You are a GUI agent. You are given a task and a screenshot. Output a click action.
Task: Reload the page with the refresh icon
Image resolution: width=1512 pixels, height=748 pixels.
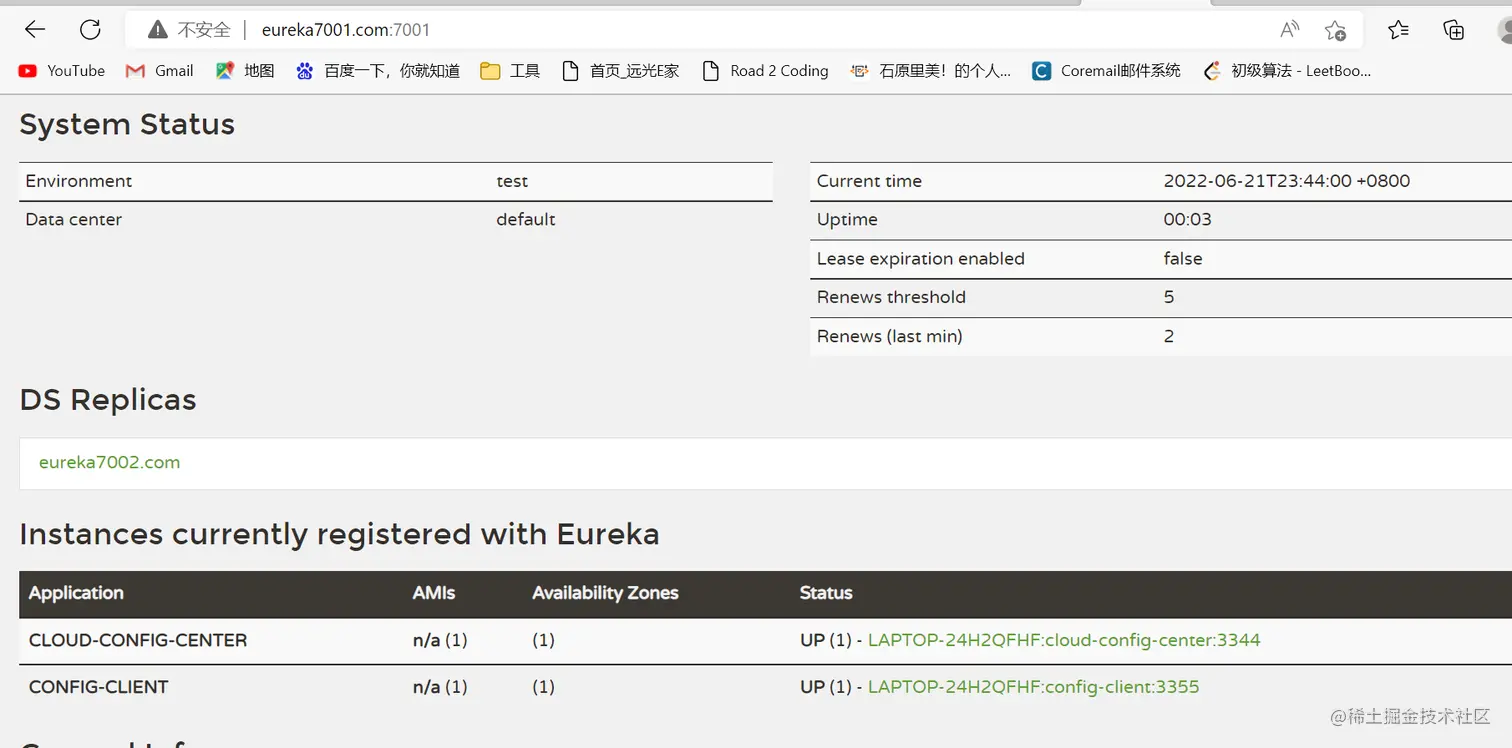click(x=90, y=30)
